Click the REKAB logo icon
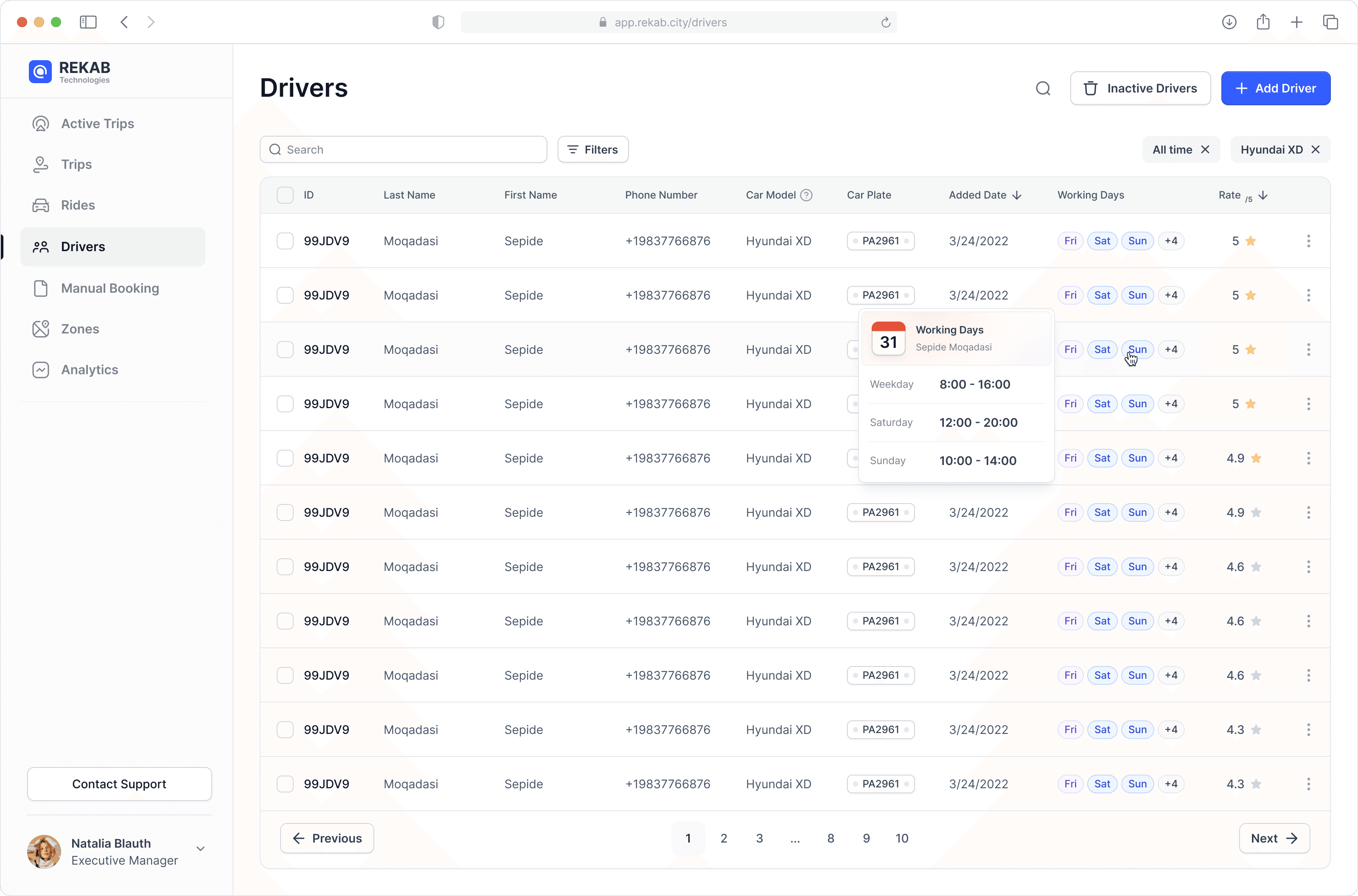 pyautogui.click(x=40, y=72)
